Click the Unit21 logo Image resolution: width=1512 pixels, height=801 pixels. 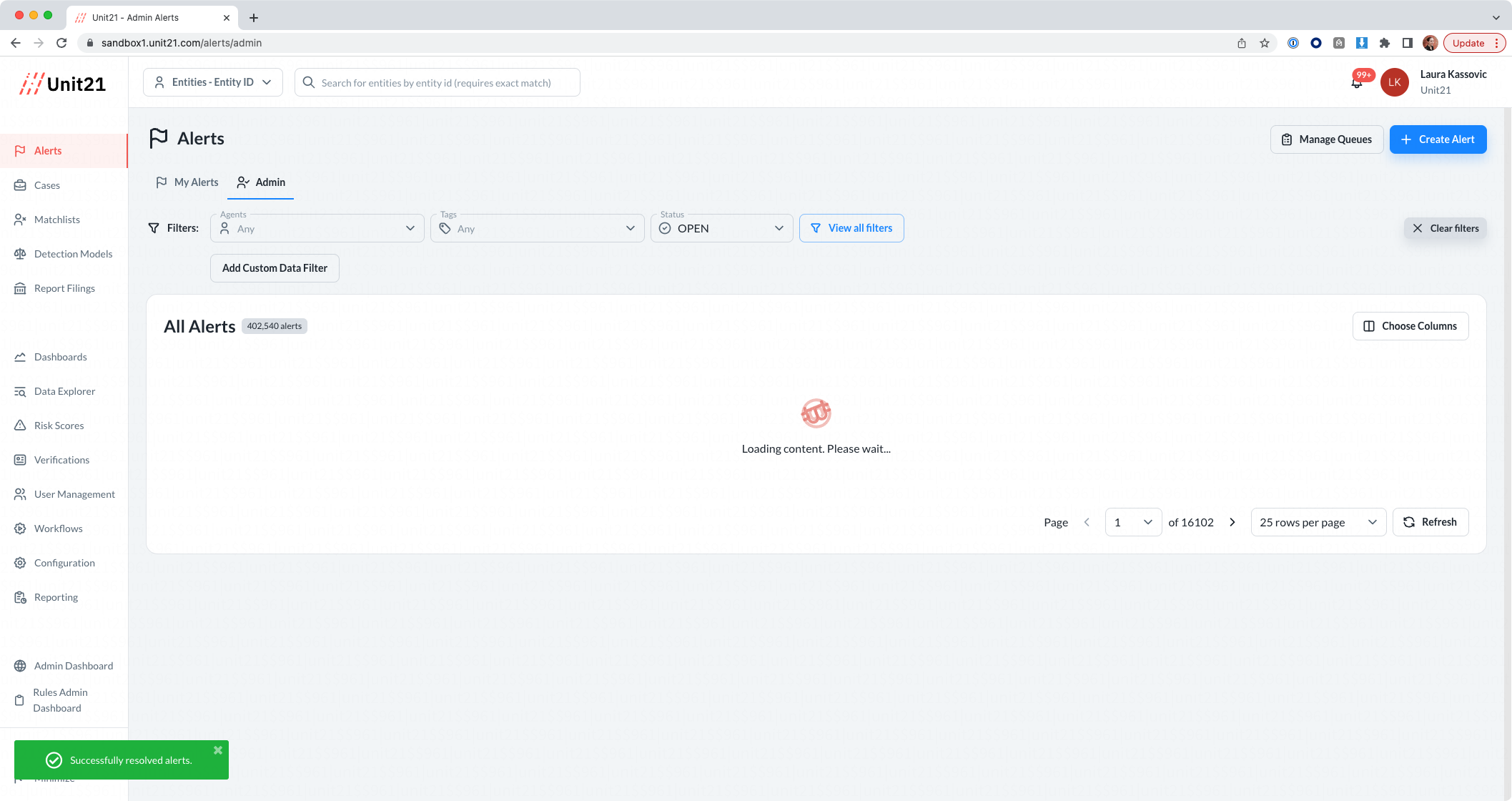coord(63,84)
